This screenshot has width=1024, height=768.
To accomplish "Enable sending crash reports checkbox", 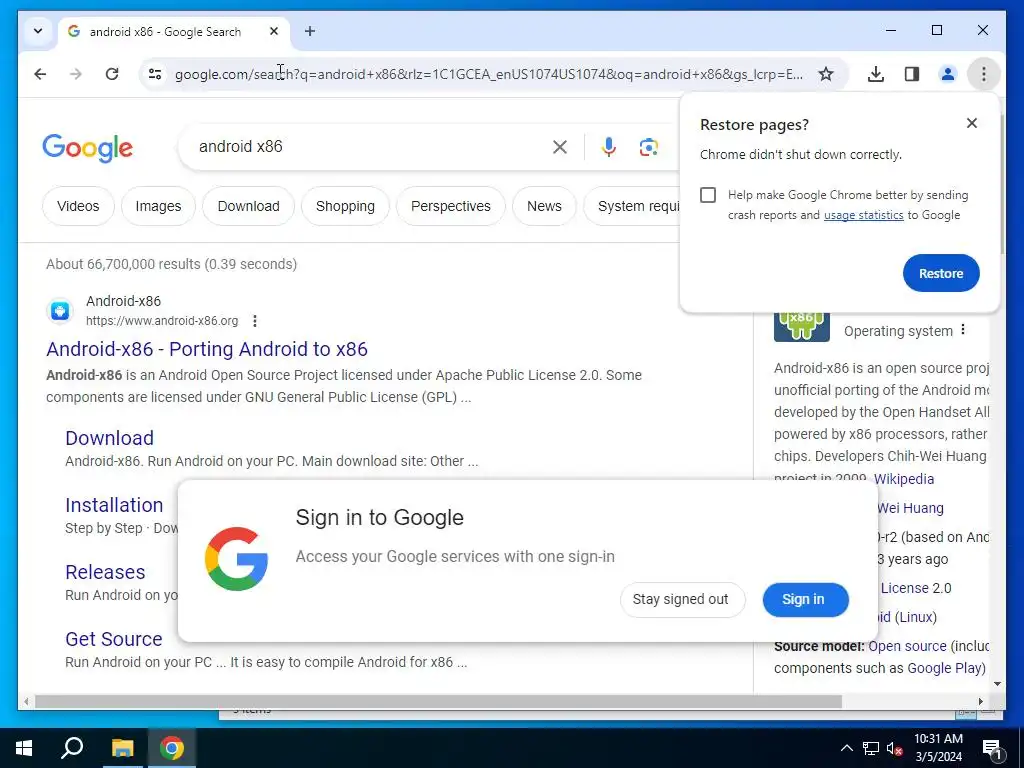I will 708,195.
